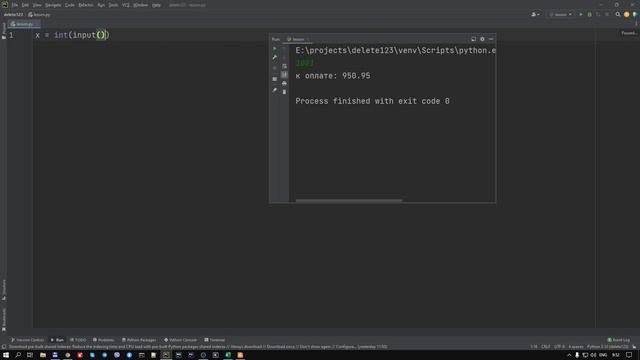Open the Tools menu
The width and height of the screenshot is (640, 360).
pos(113,5)
